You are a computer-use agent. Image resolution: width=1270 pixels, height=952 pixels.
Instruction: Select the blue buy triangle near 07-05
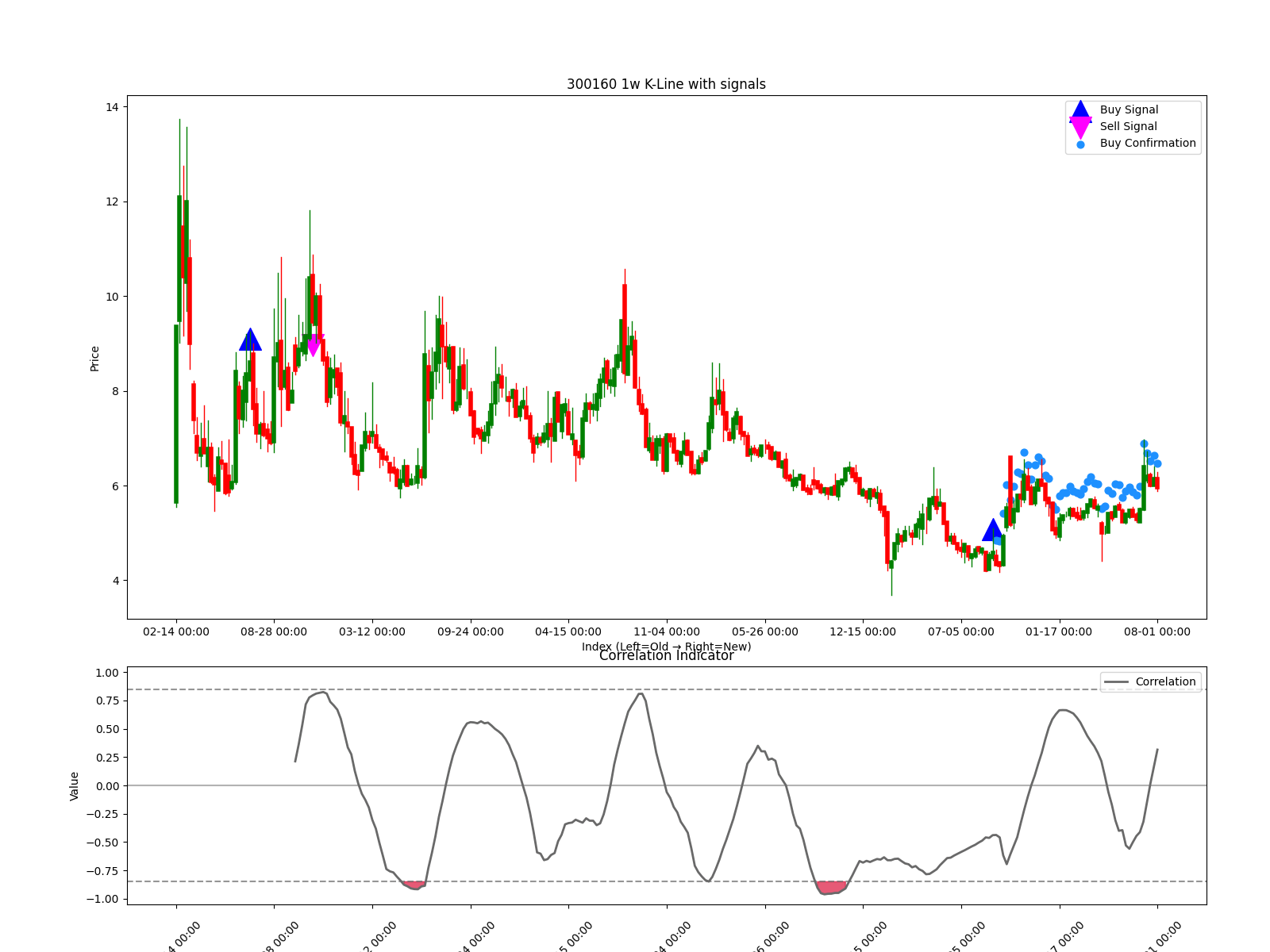pos(993,530)
